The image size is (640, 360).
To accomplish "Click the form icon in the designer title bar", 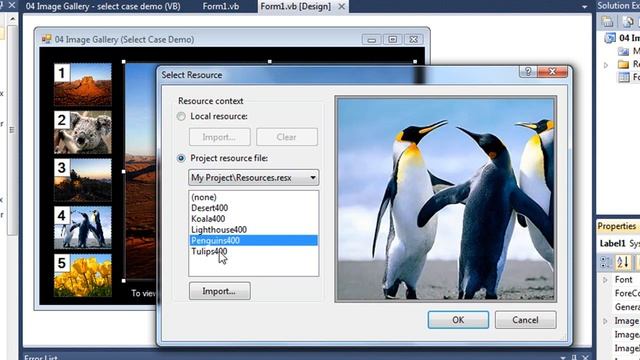I will coord(47,39).
